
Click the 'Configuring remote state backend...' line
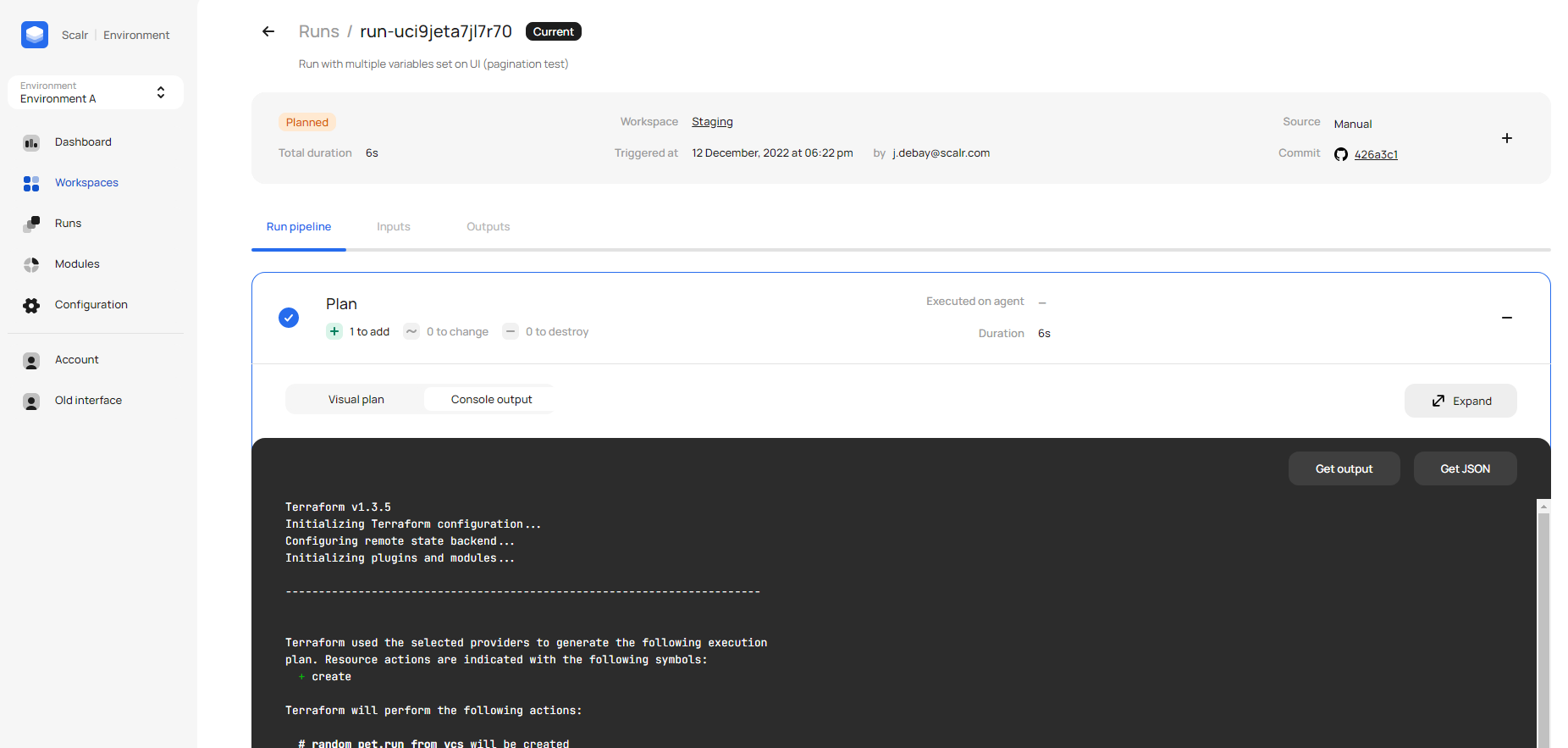400,540
